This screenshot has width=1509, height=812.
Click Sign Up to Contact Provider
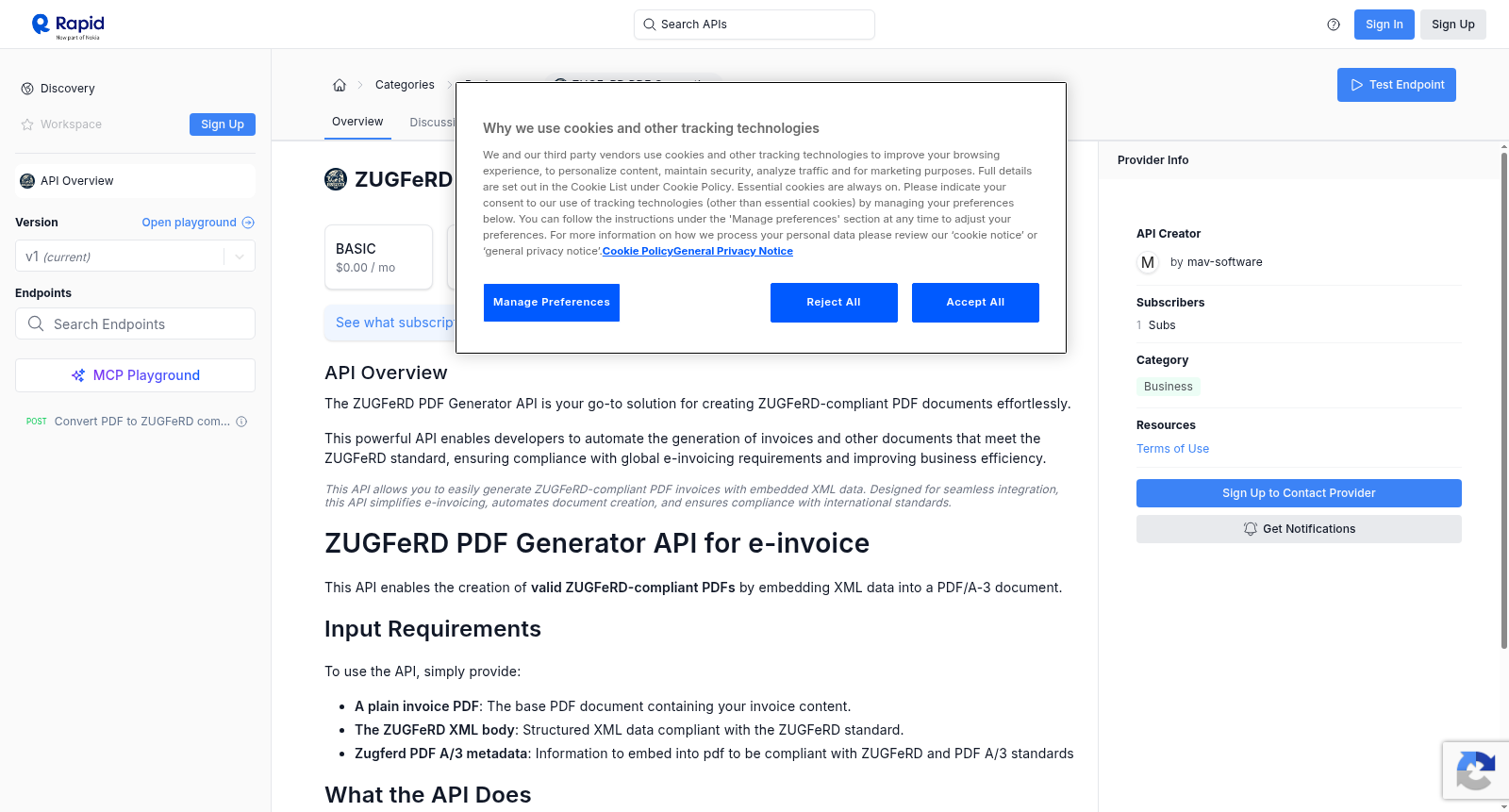[x=1299, y=493]
